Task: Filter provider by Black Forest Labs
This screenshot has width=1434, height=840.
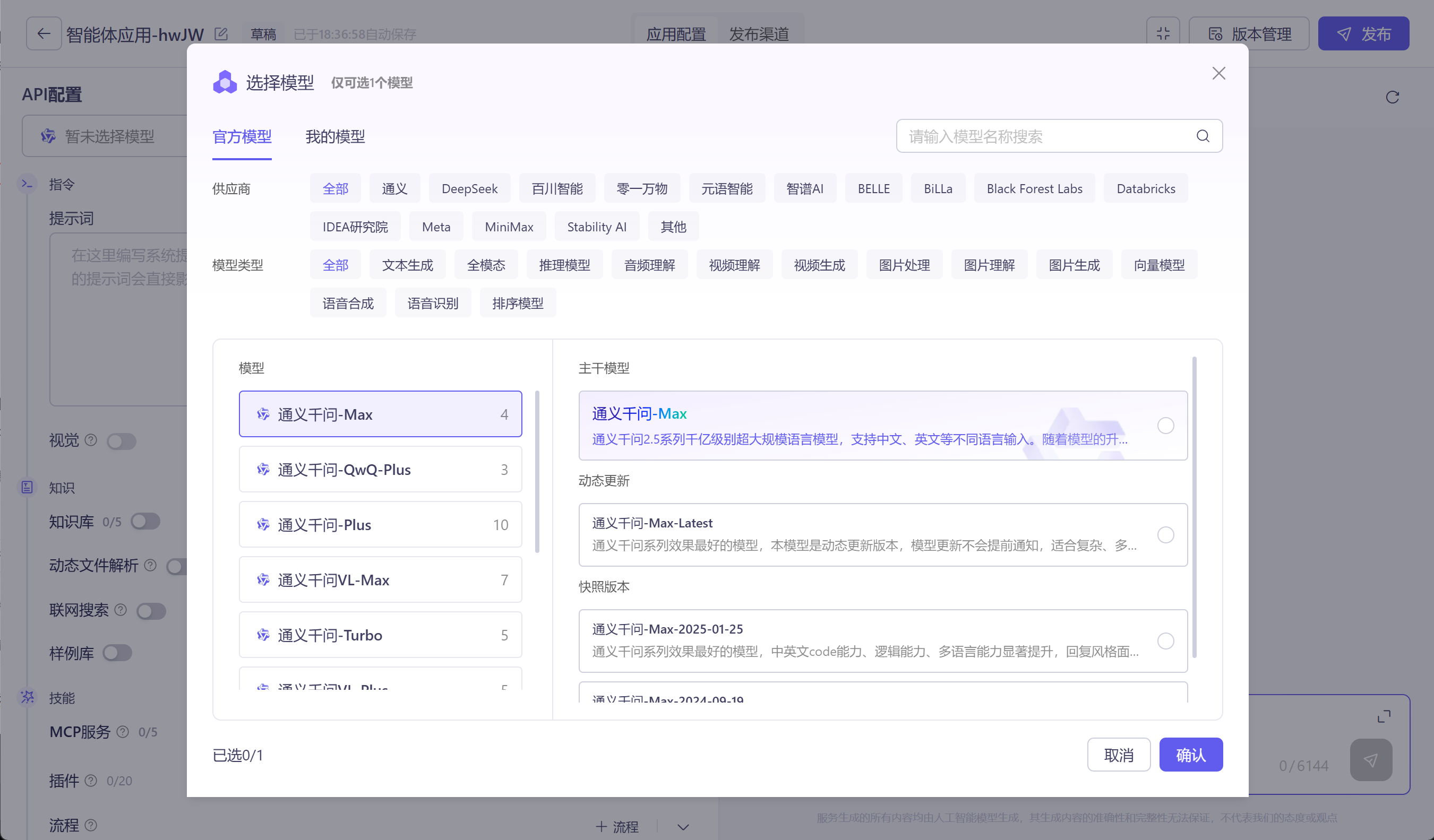Action: tap(1034, 188)
